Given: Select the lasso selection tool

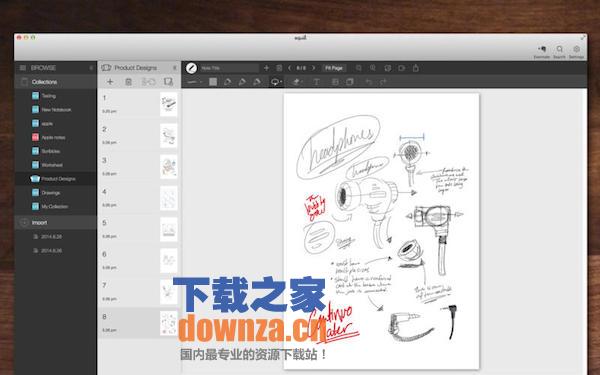Looking at the screenshot, I should click(276, 82).
